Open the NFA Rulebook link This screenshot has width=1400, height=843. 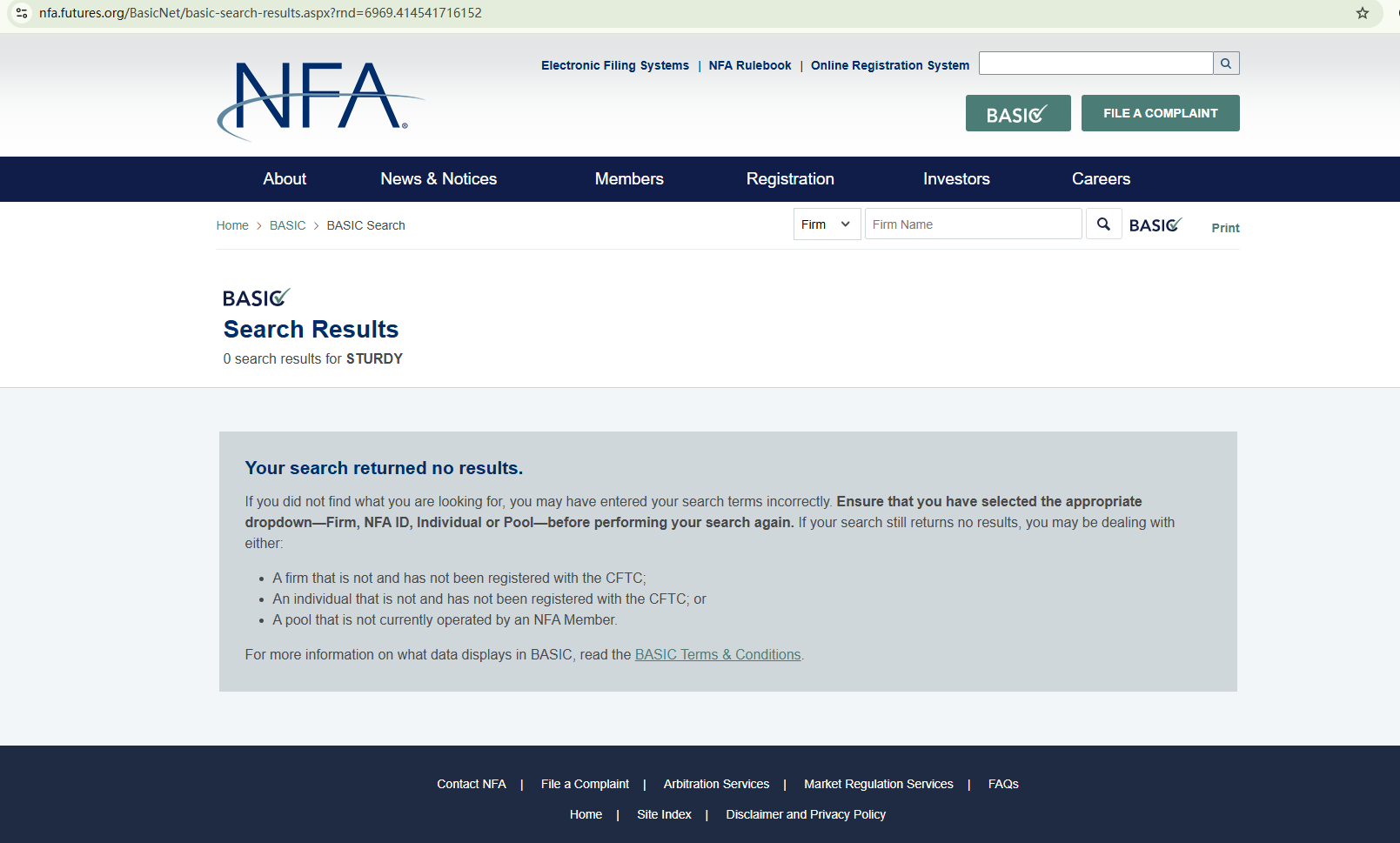(750, 65)
